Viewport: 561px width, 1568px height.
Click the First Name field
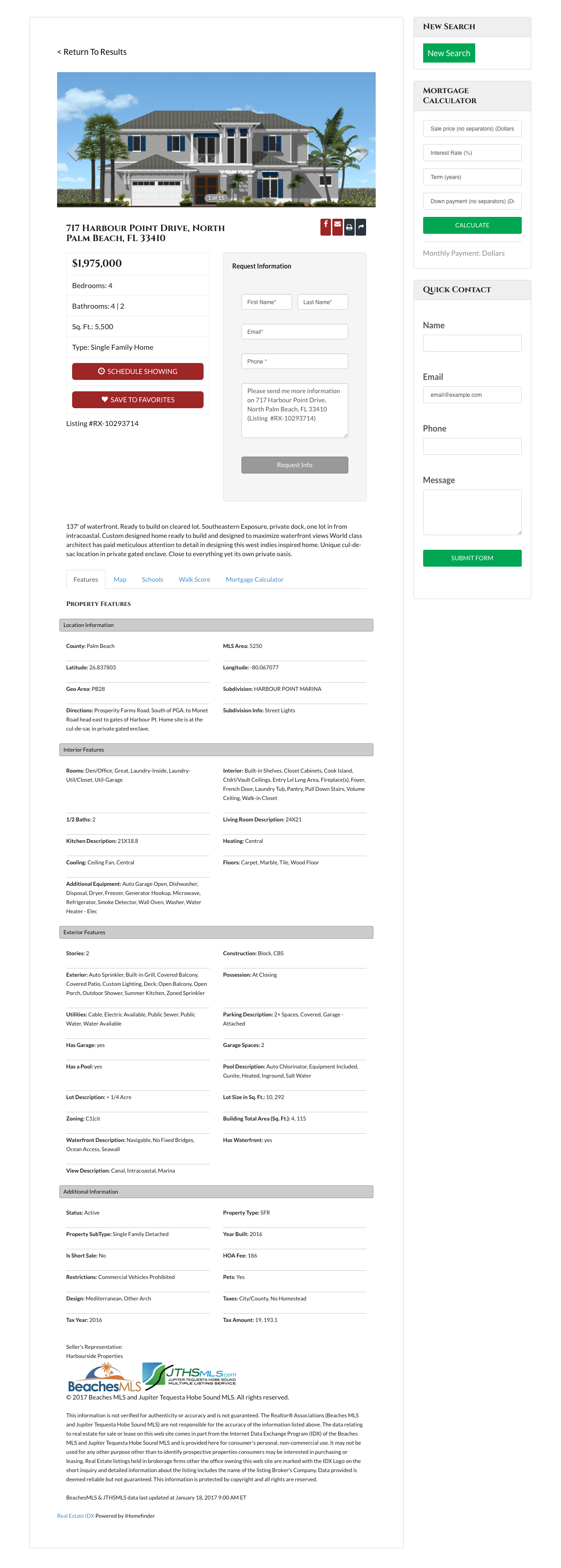tap(267, 302)
